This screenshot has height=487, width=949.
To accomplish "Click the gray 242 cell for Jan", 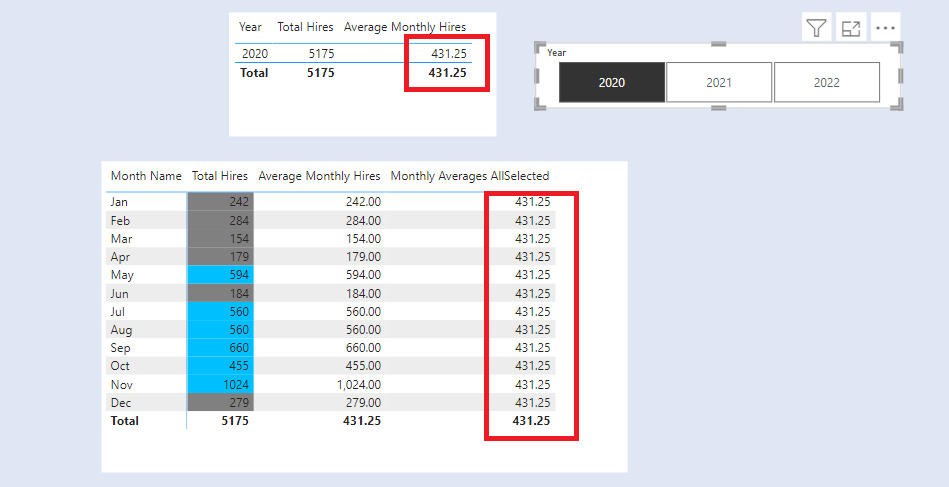I will pyautogui.click(x=220, y=202).
